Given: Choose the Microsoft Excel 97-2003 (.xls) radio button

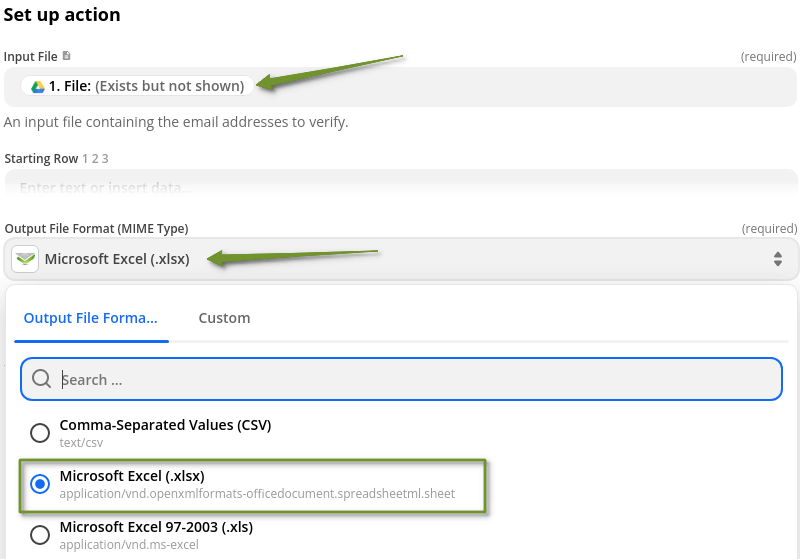Looking at the screenshot, I should pos(40,535).
